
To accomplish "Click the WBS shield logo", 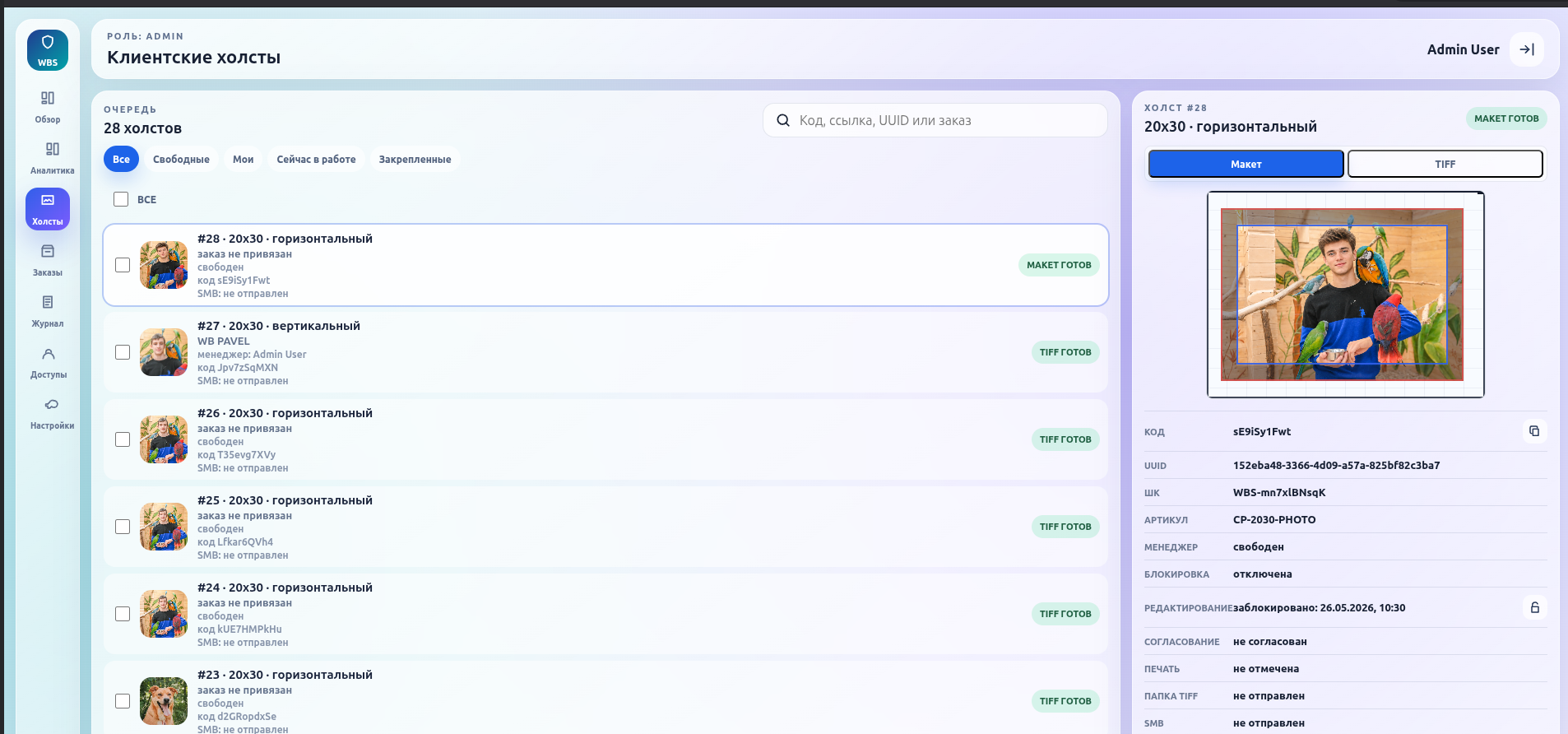I will (48, 50).
